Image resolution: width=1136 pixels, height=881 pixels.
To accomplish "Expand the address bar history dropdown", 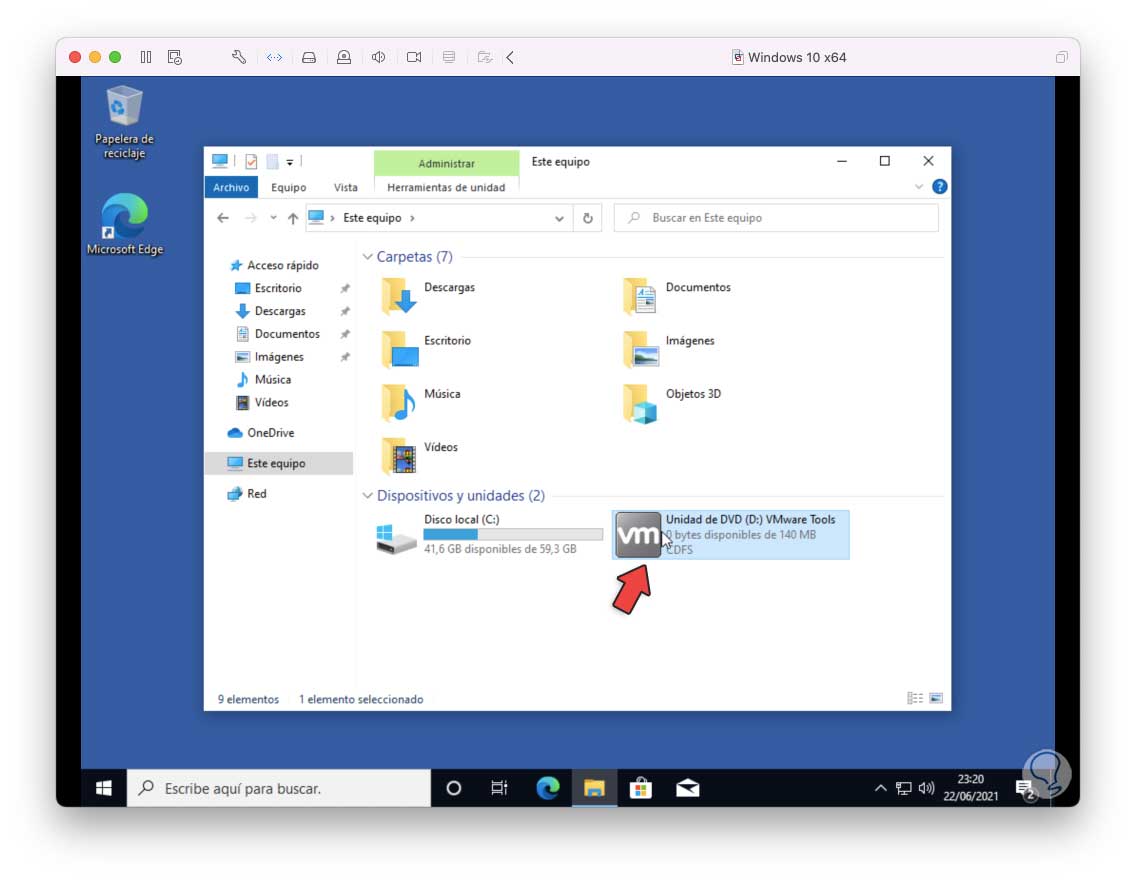I will click(x=559, y=218).
